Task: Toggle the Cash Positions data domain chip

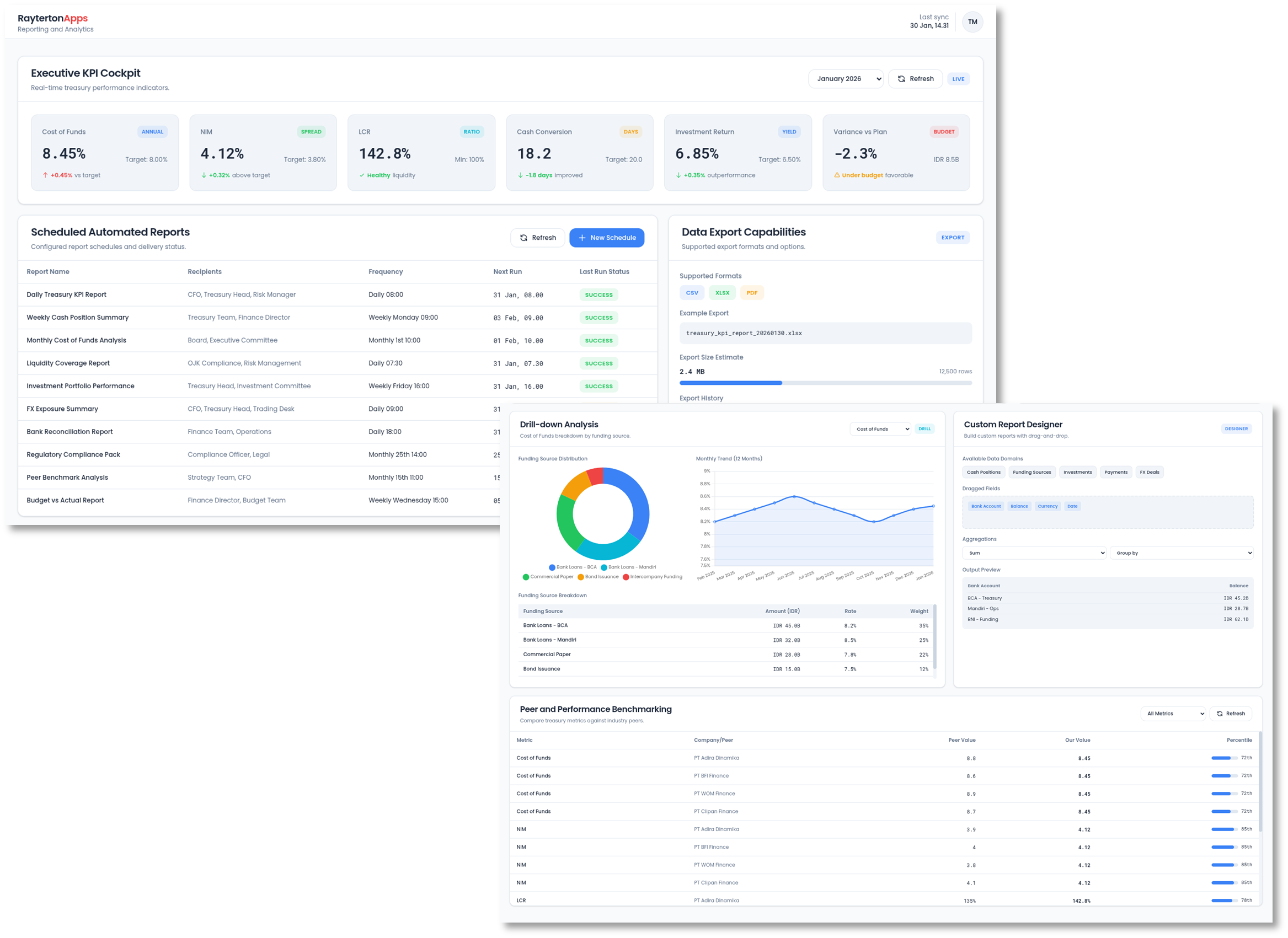Action: pos(984,472)
